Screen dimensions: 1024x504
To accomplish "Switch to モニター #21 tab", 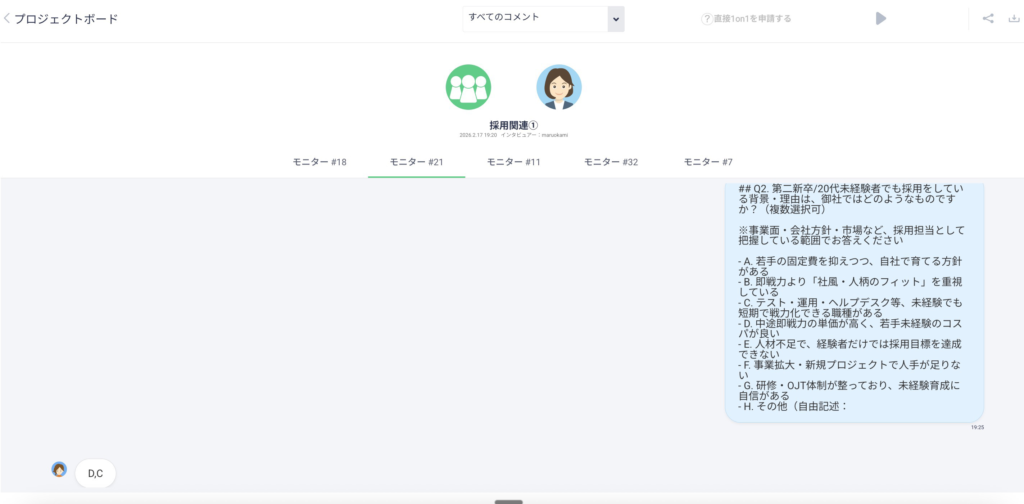I will (416, 162).
